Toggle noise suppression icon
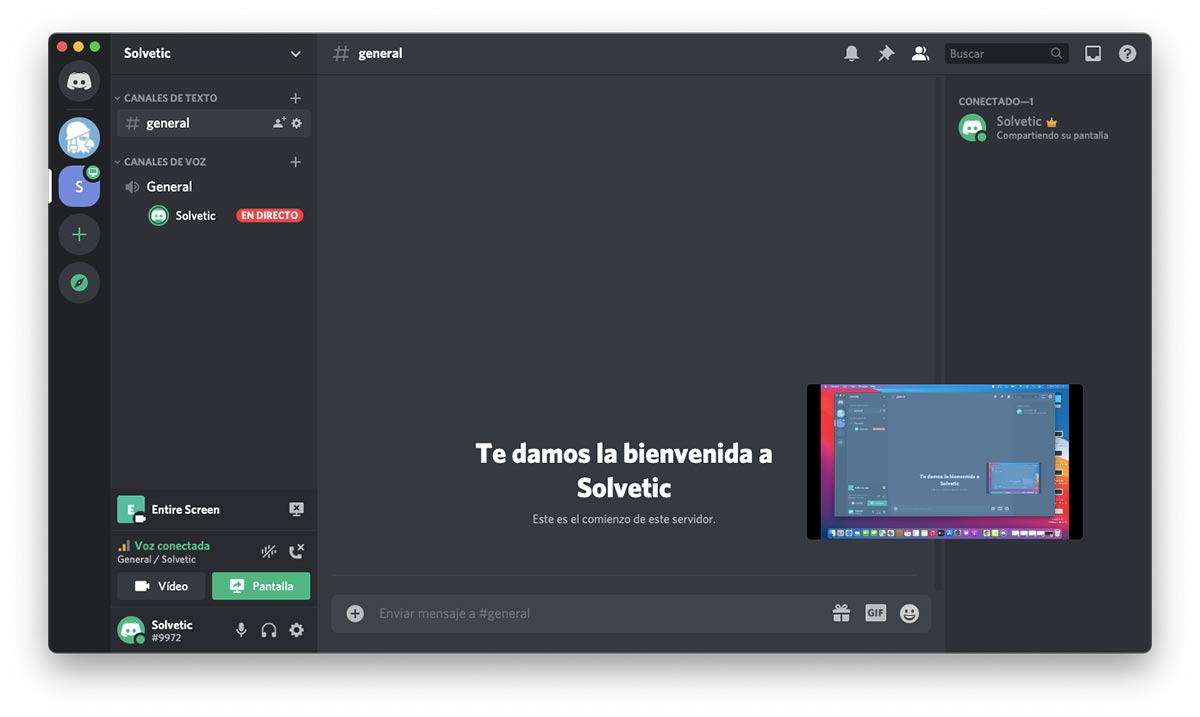Viewport: 1200px width, 717px height. pyautogui.click(x=269, y=551)
